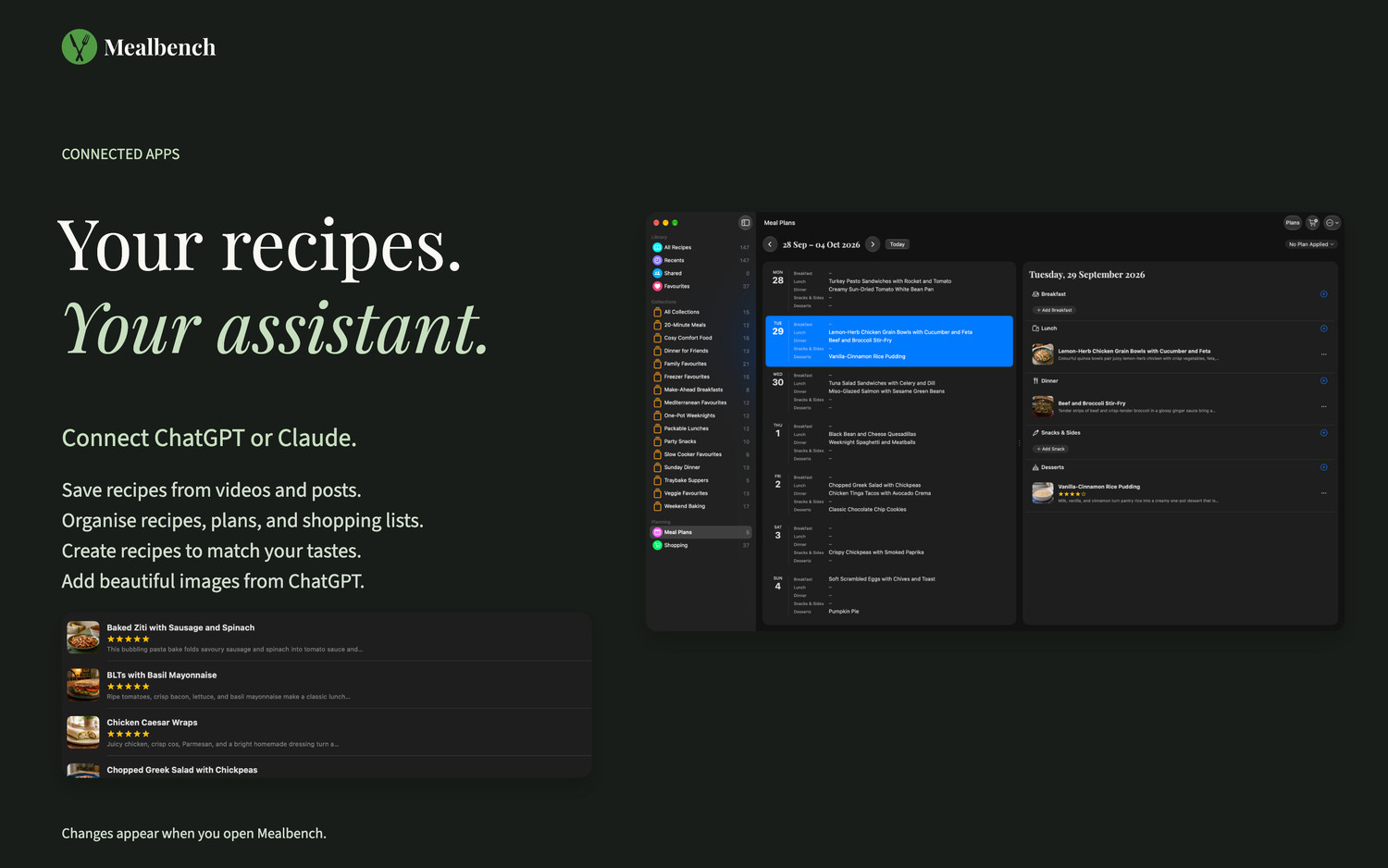
Task: Click the Mealbench fork-and-knife logo
Action: pos(80,47)
